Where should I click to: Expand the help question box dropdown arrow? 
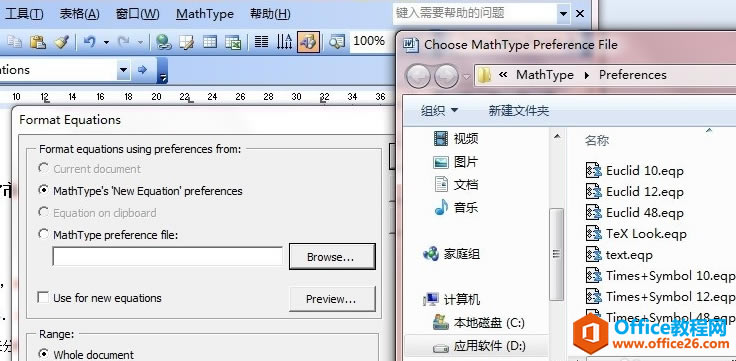[x=563, y=14]
